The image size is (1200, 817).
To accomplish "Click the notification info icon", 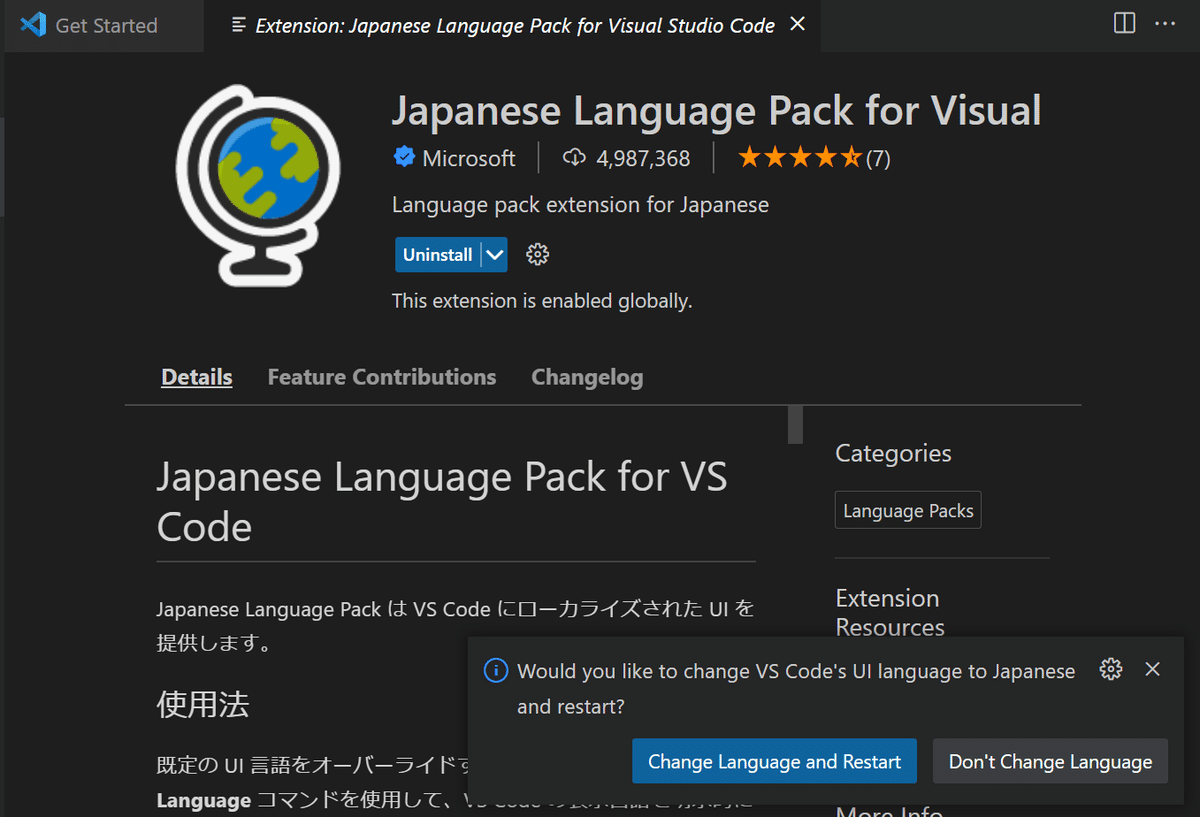I will click(495, 670).
